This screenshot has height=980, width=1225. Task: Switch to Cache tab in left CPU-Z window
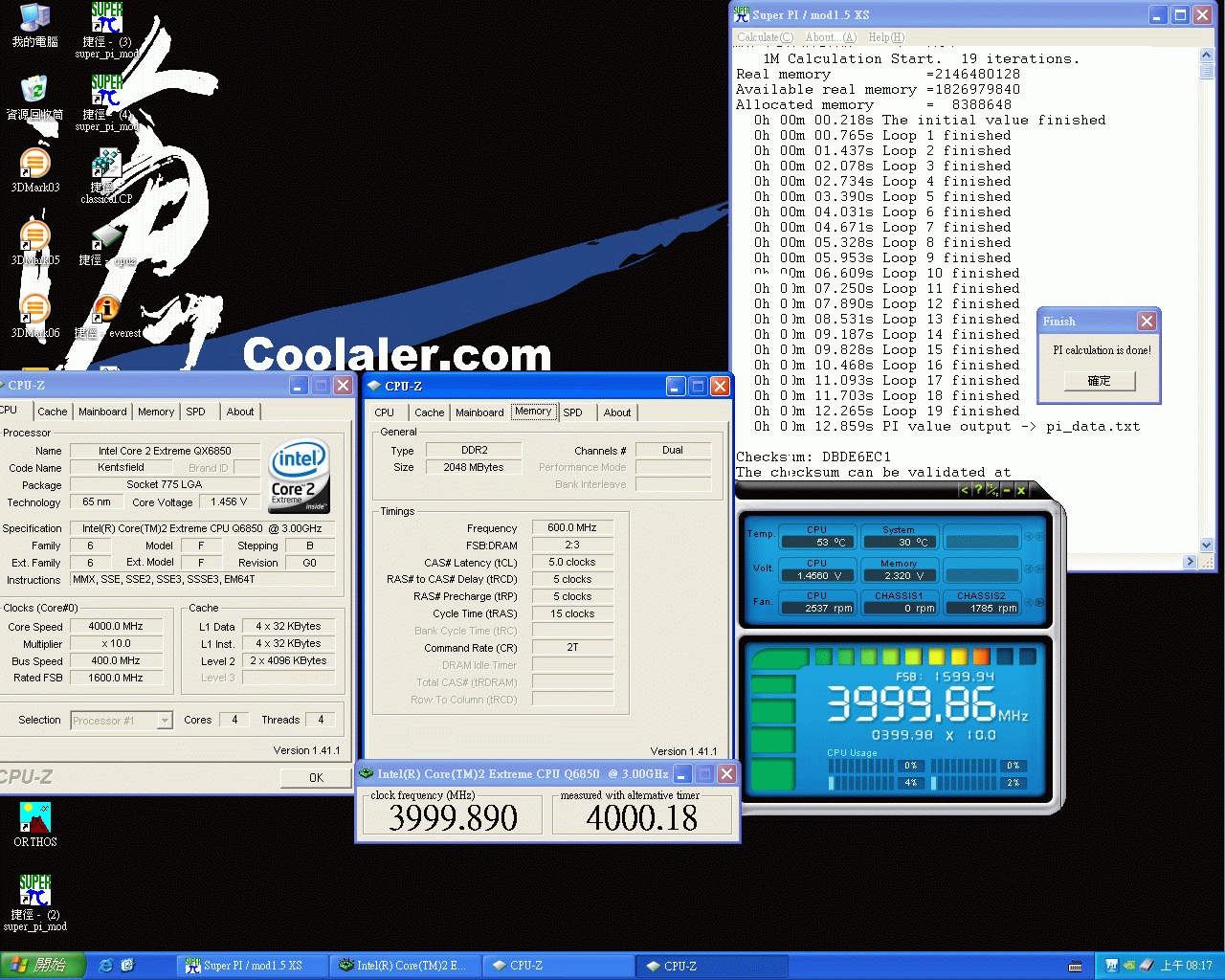pyautogui.click(x=53, y=412)
